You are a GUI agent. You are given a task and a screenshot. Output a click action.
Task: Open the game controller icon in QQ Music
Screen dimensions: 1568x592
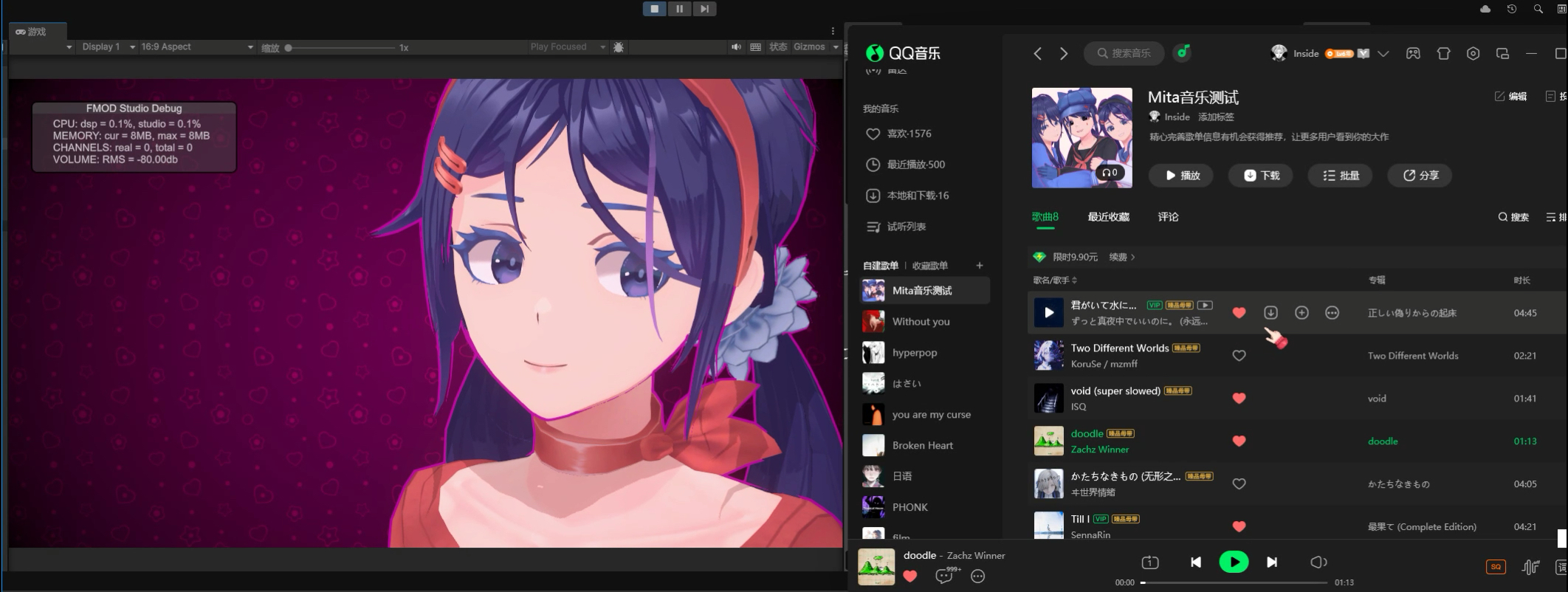1413,53
